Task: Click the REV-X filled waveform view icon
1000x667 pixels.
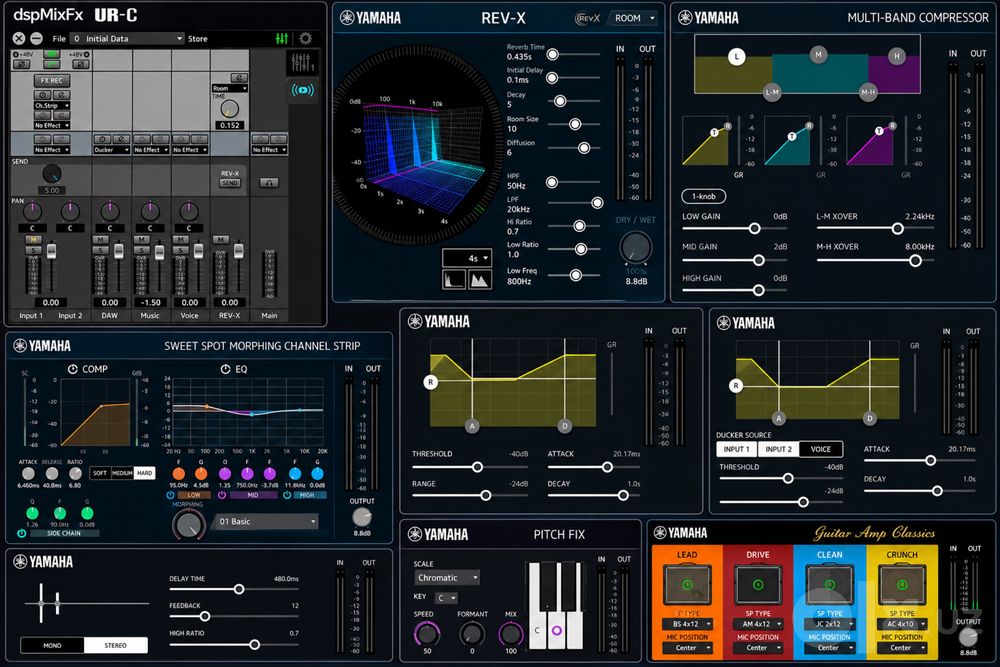Action: (x=480, y=279)
